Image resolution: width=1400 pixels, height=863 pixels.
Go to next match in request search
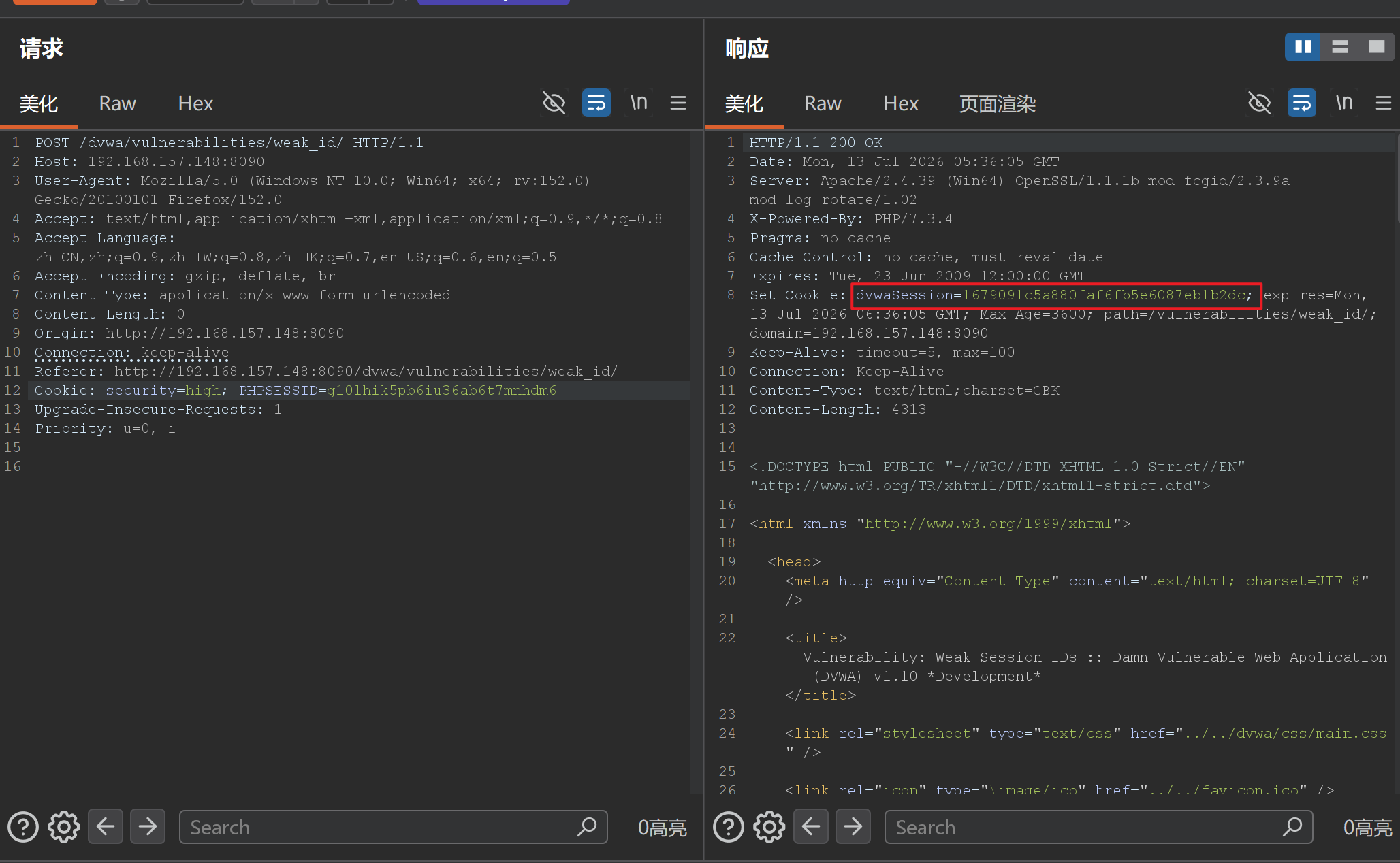[148, 827]
